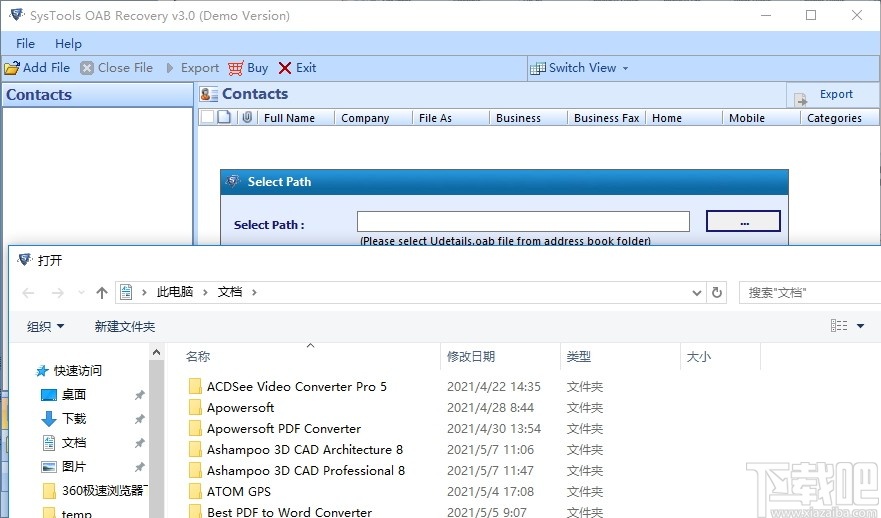Screen dimensions: 881x518
Task: Click the back arrow in open dialog
Action: (28, 293)
